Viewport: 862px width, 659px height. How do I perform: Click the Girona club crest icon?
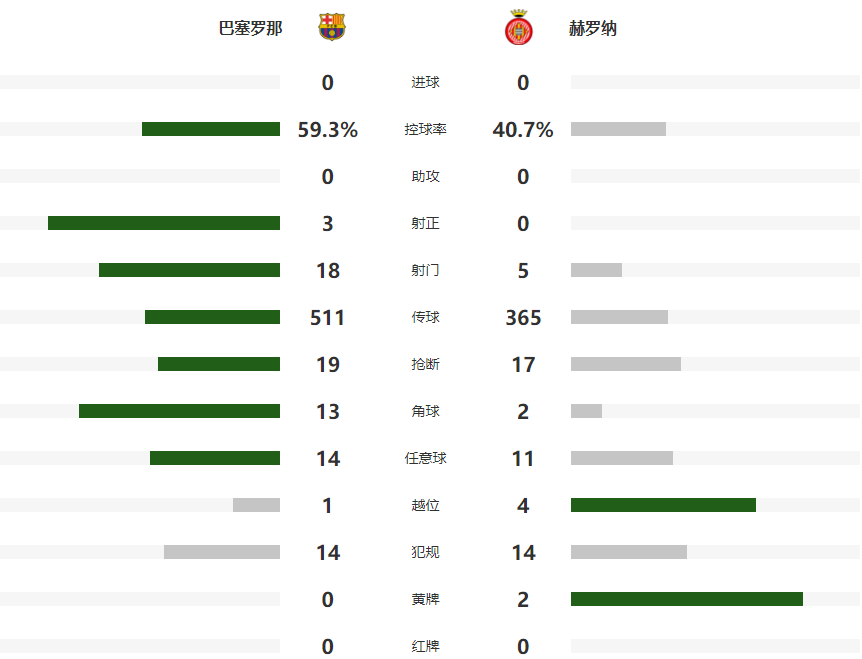[x=518, y=27]
